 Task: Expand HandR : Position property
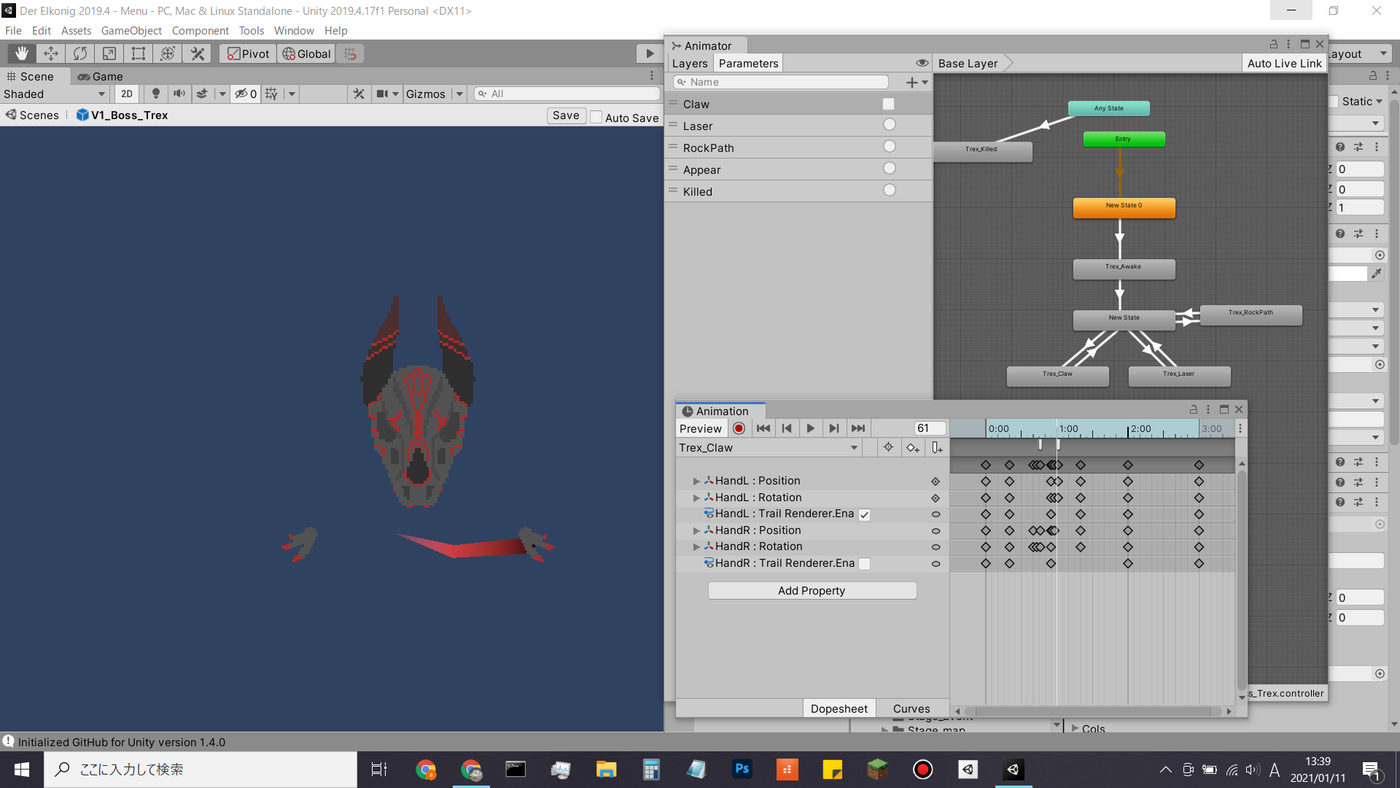(697, 531)
